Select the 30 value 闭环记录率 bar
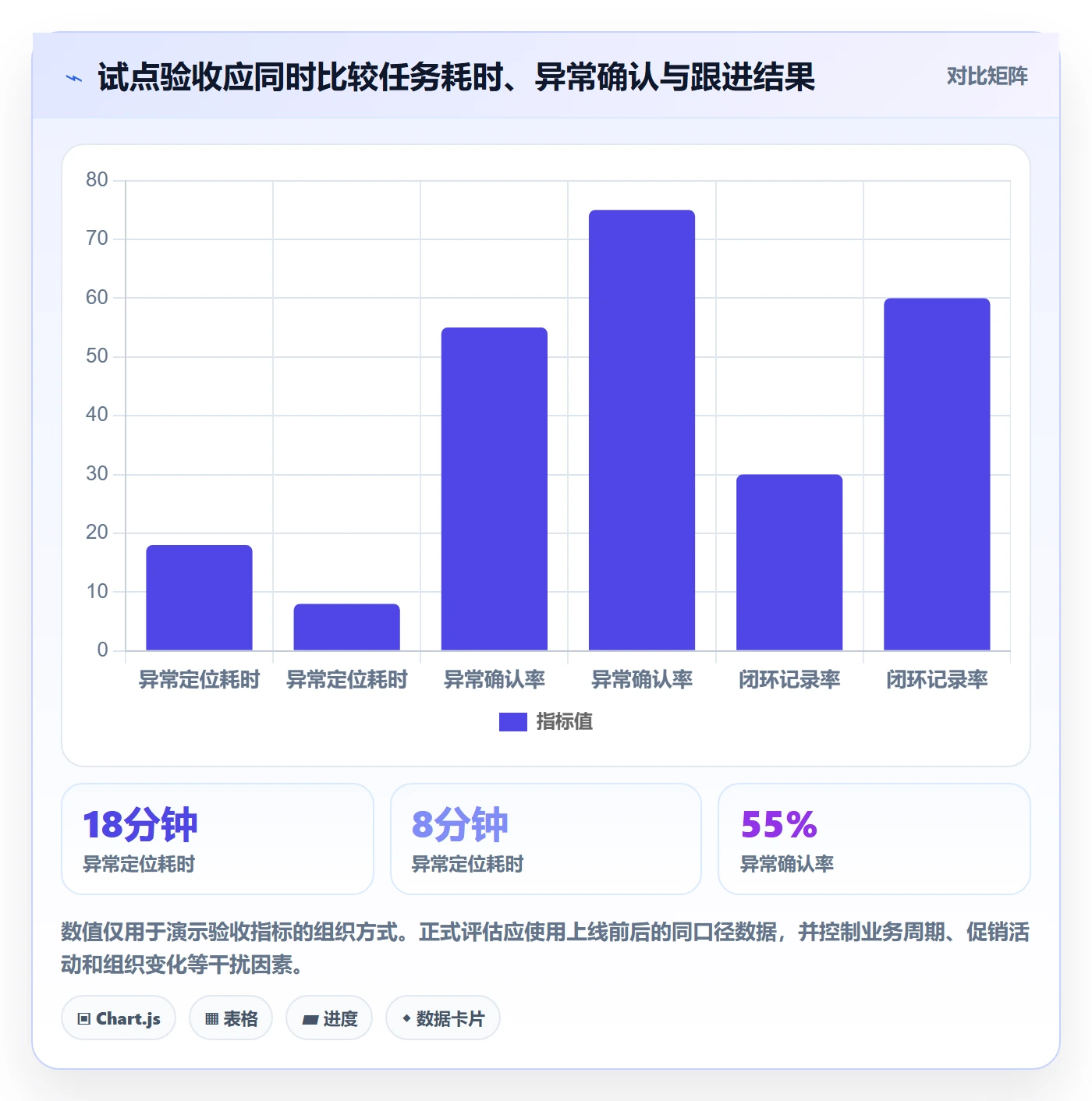 789,562
